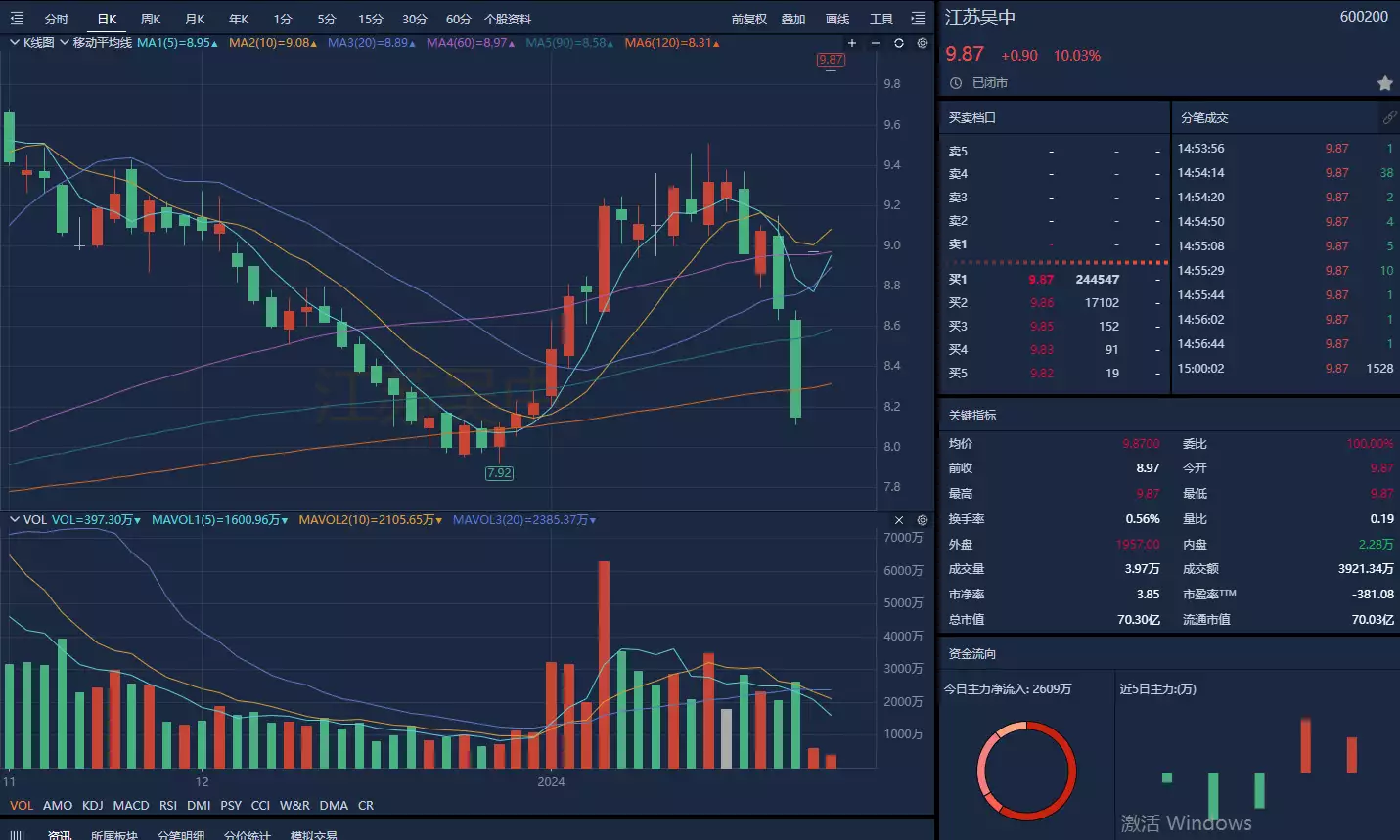Click the left sidebar menu icon at top-left
This screenshot has width=1400, height=840.
click(x=17, y=19)
